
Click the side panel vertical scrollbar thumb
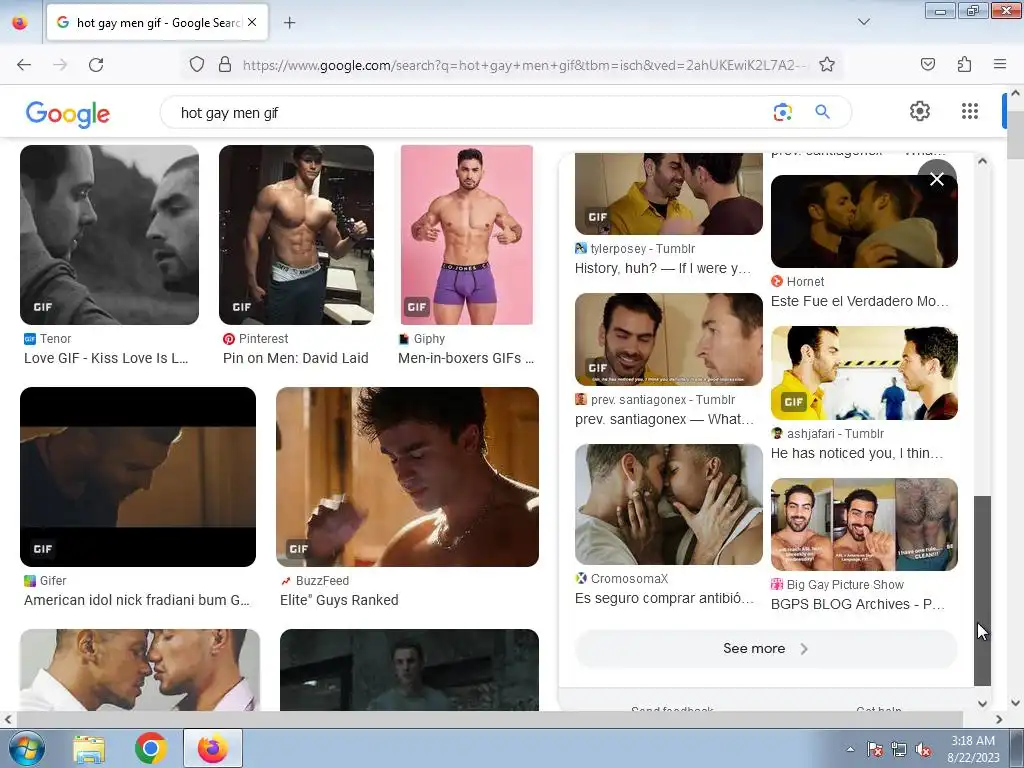pos(982,591)
